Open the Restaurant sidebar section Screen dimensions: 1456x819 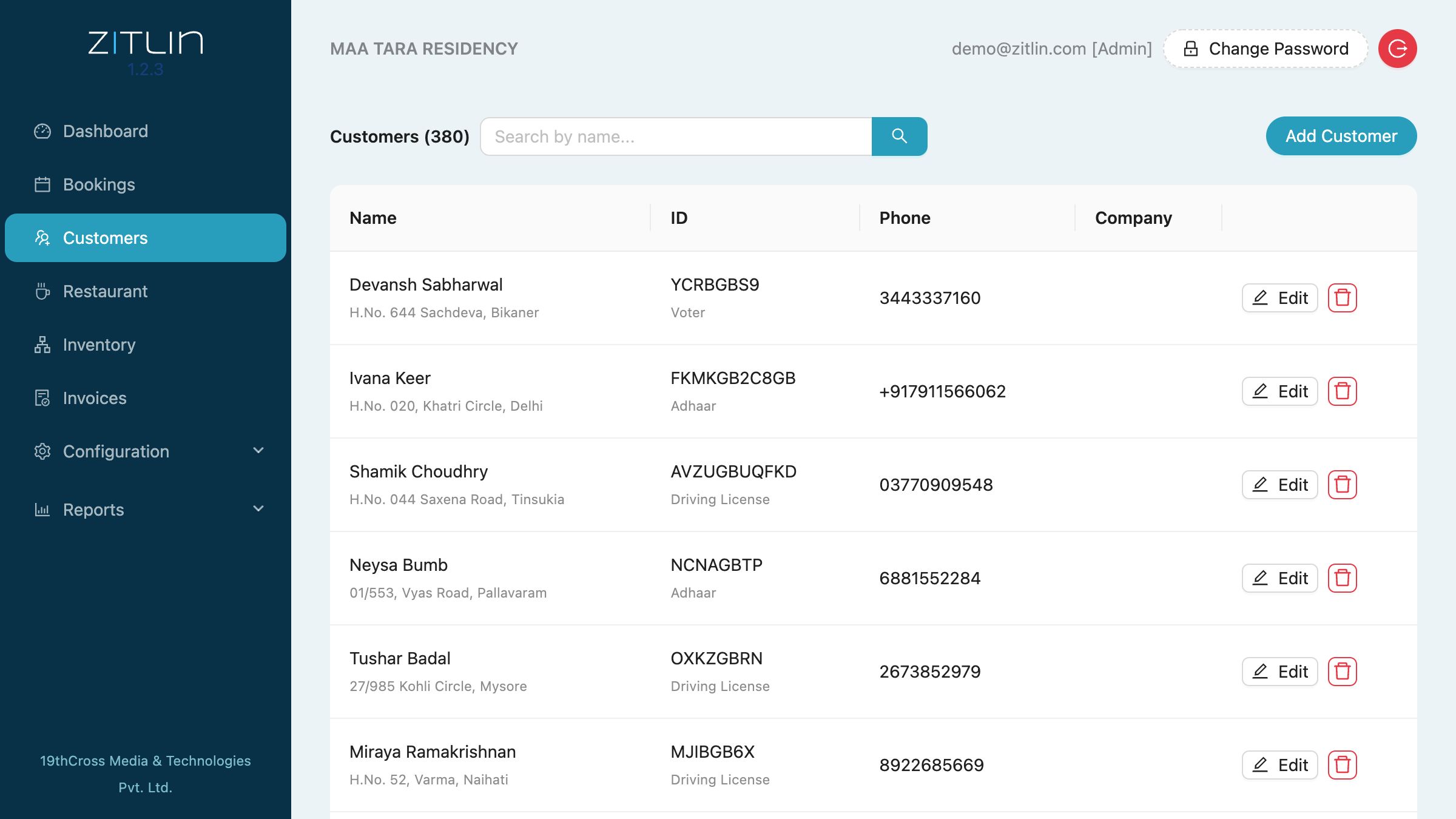pyautogui.click(x=105, y=291)
